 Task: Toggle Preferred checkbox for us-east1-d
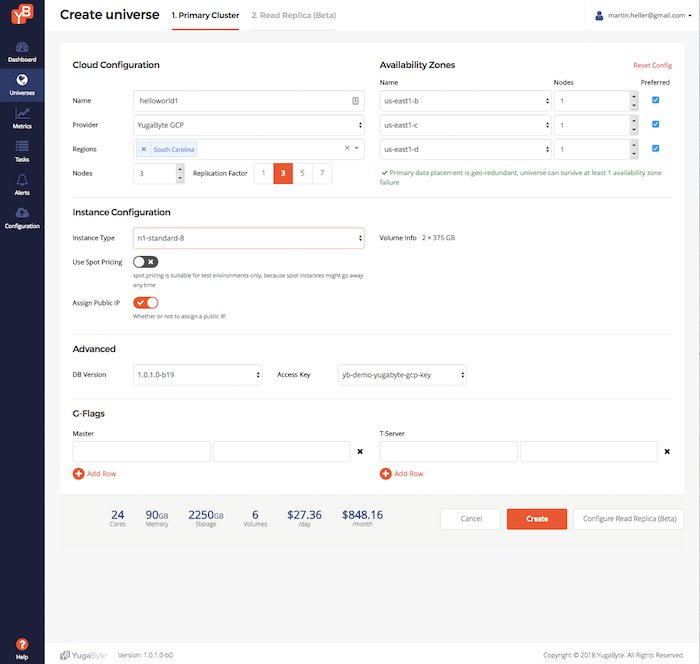point(655,148)
